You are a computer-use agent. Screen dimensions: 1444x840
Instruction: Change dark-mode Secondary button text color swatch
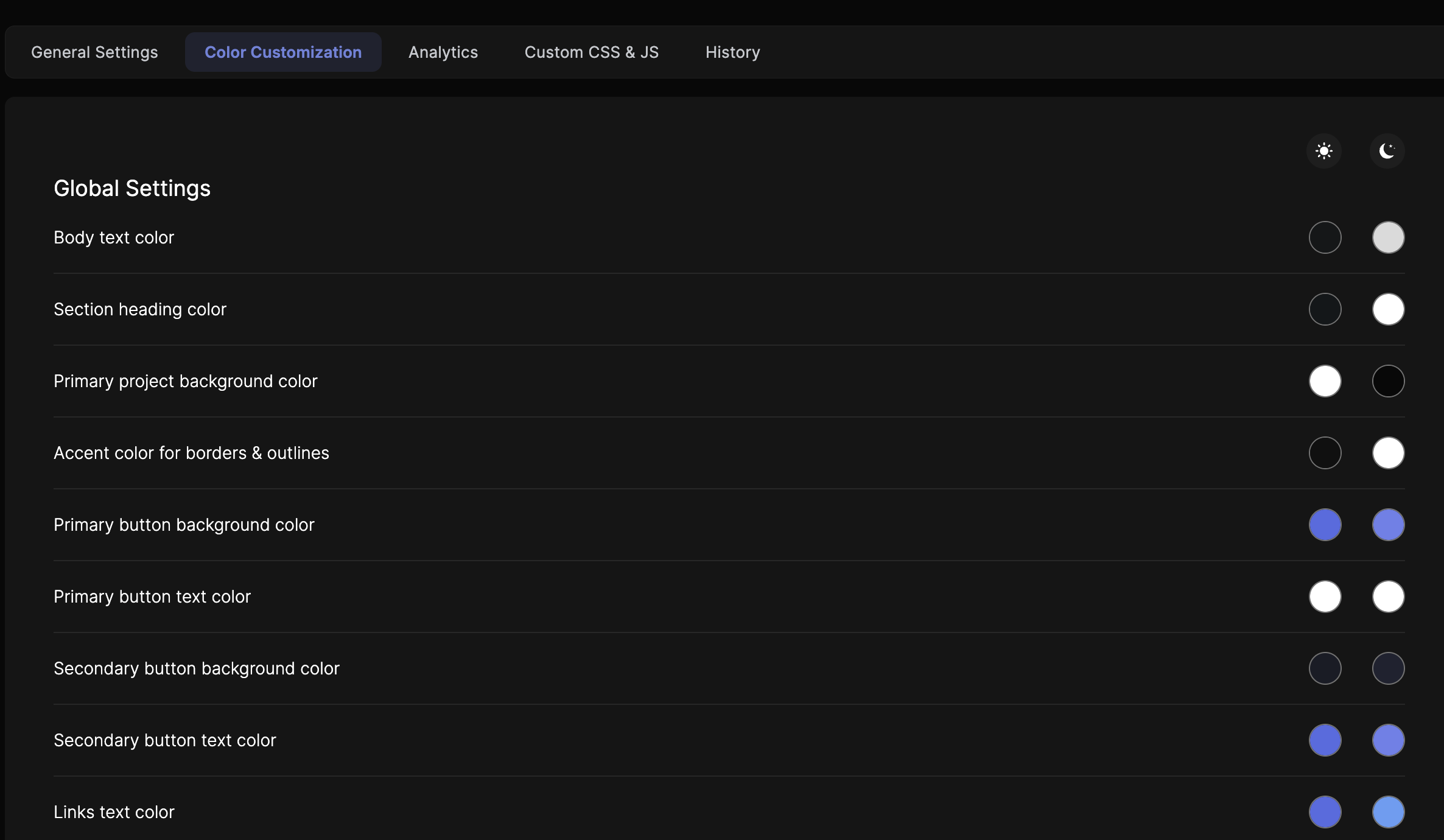pos(1389,740)
